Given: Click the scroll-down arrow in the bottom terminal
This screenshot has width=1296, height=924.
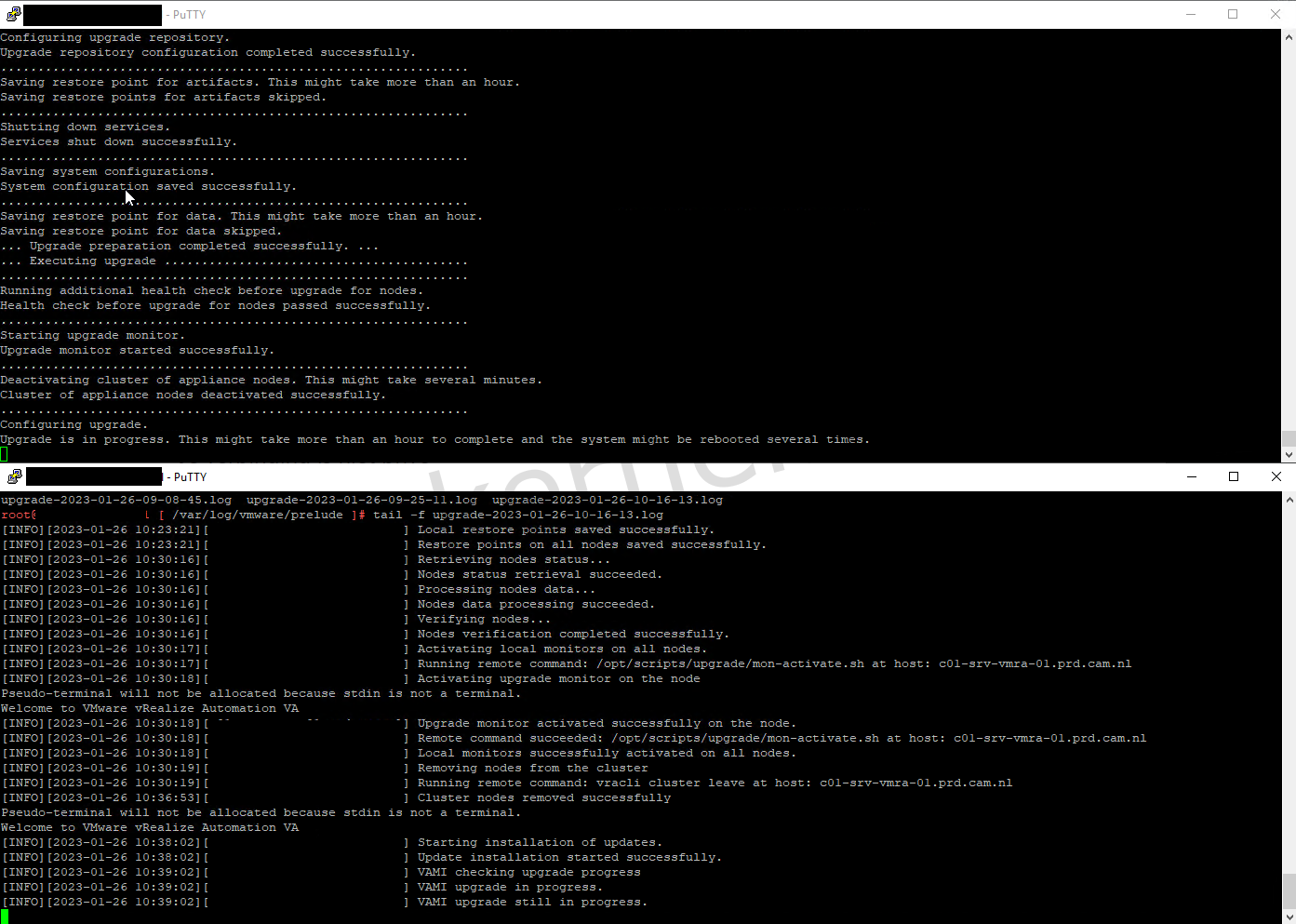Looking at the screenshot, I should pyautogui.click(x=1289, y=917).
